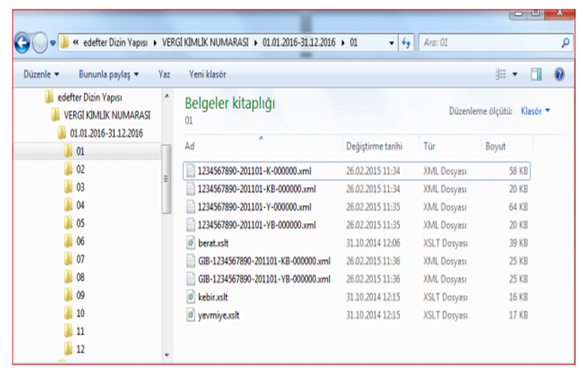Click the navigation pane scroll down arrow
This screenshot has height=368, width=583.
[x=167, y=355]
